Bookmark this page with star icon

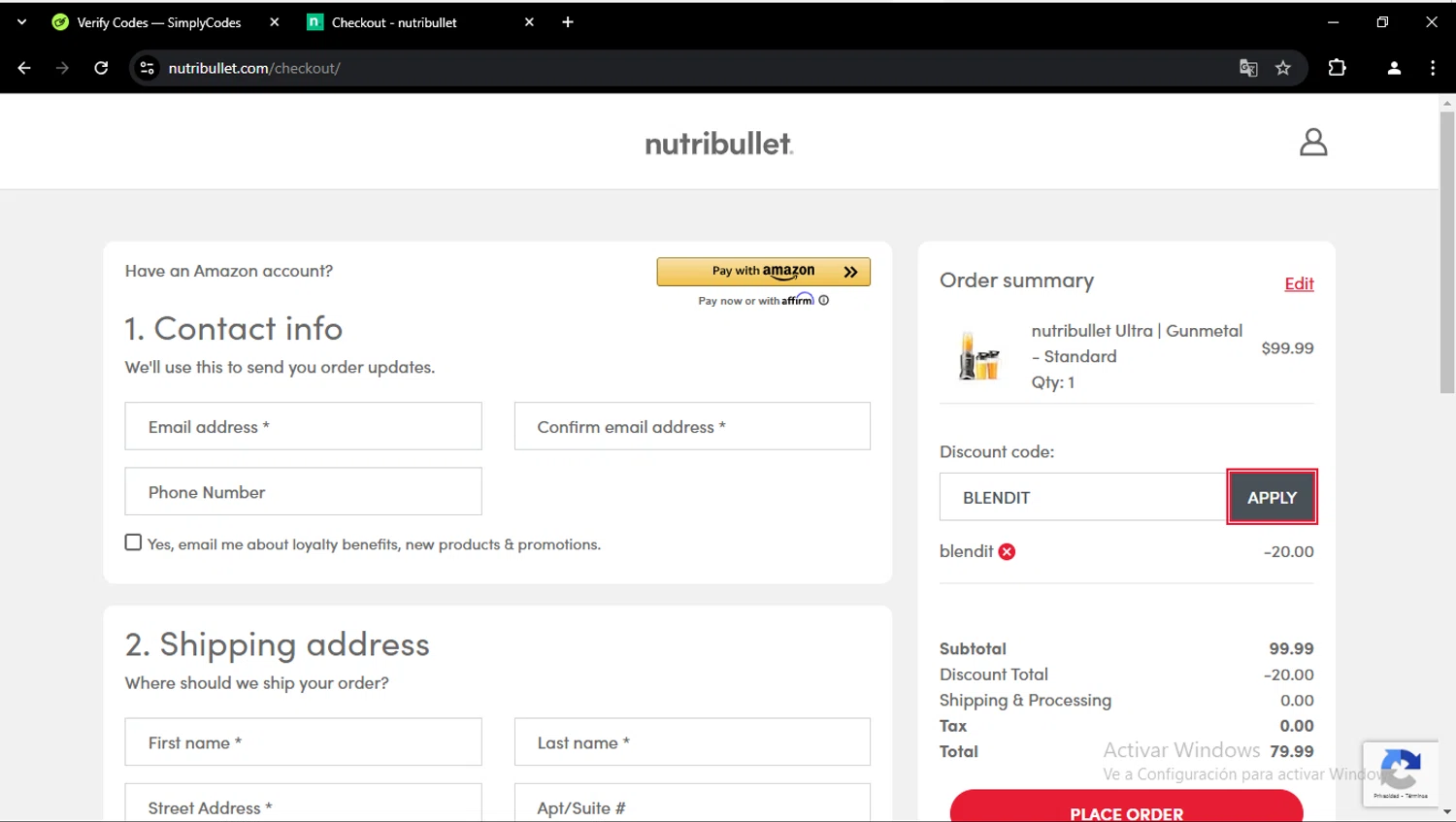click(x=1283, y=68)
